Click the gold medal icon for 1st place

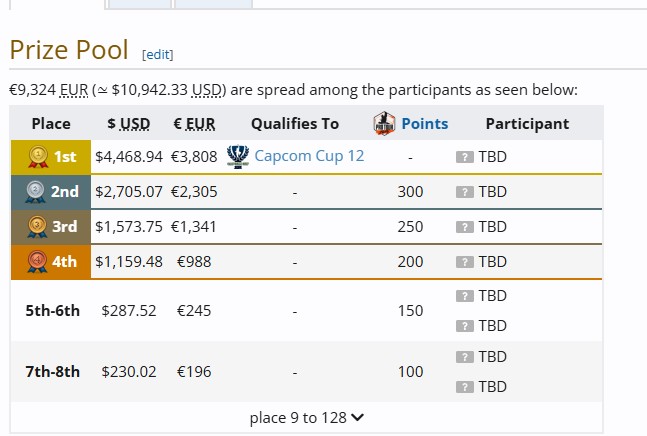38,157
